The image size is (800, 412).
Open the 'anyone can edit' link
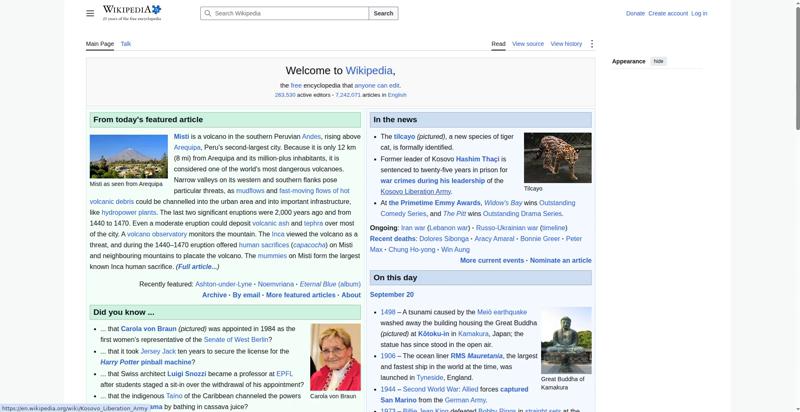click(377, 86)
